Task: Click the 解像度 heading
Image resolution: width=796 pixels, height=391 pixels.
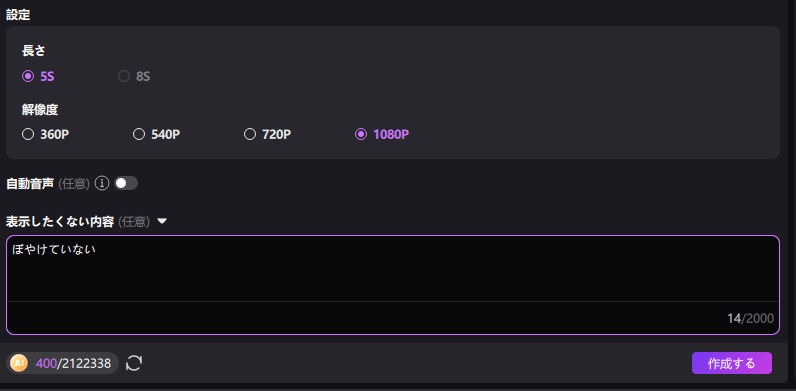Action: [x=40, y=109]
